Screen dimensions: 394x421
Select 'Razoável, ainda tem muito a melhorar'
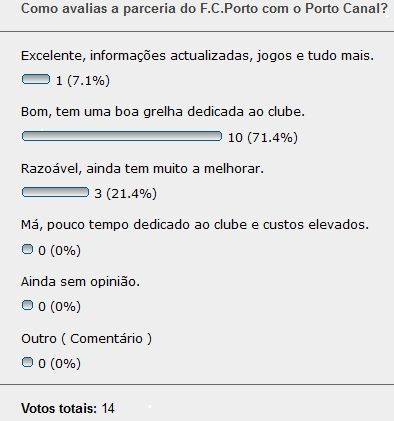[142, 169]
